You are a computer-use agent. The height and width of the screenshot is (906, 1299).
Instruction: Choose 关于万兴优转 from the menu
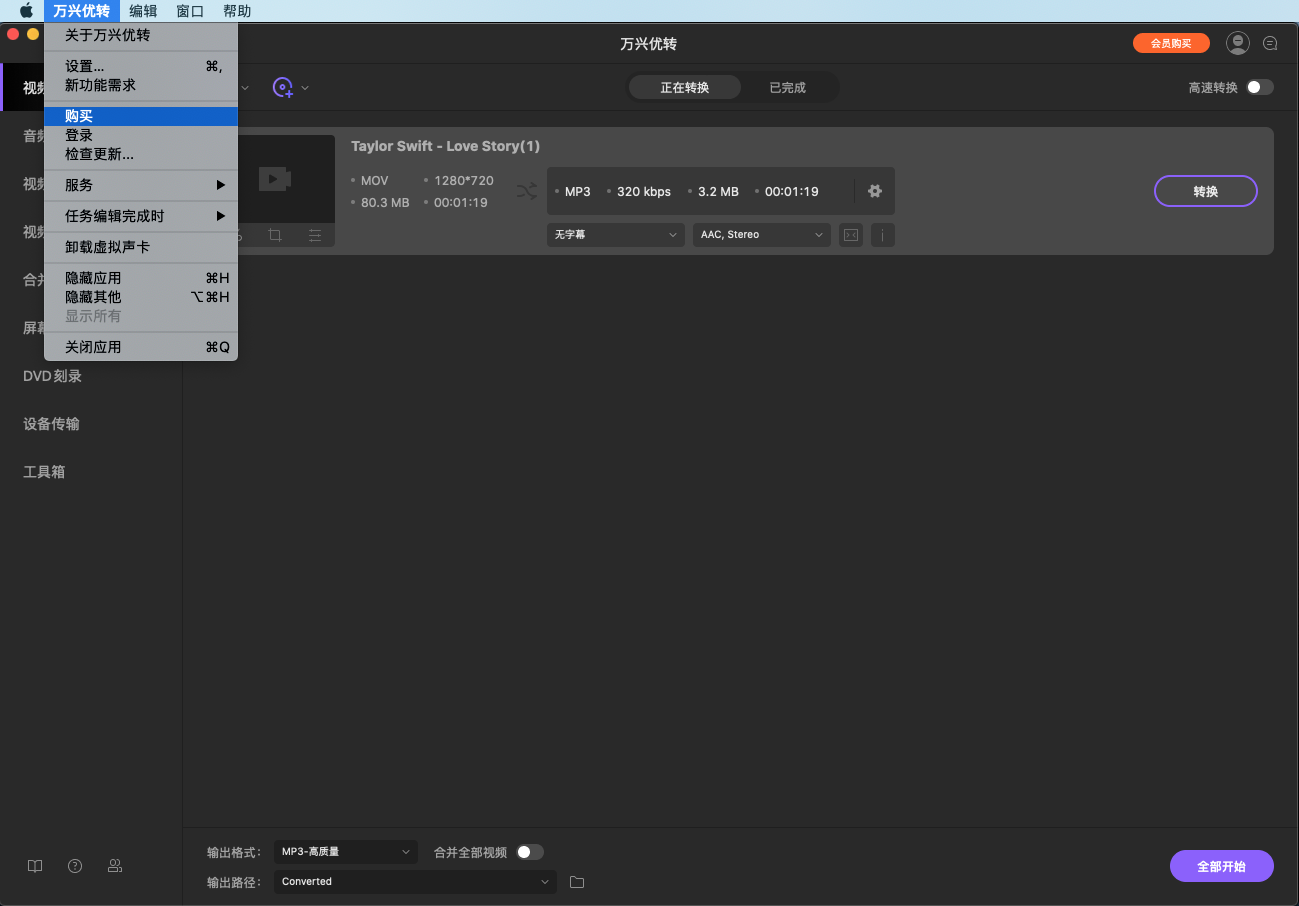(x=141, y=35)
